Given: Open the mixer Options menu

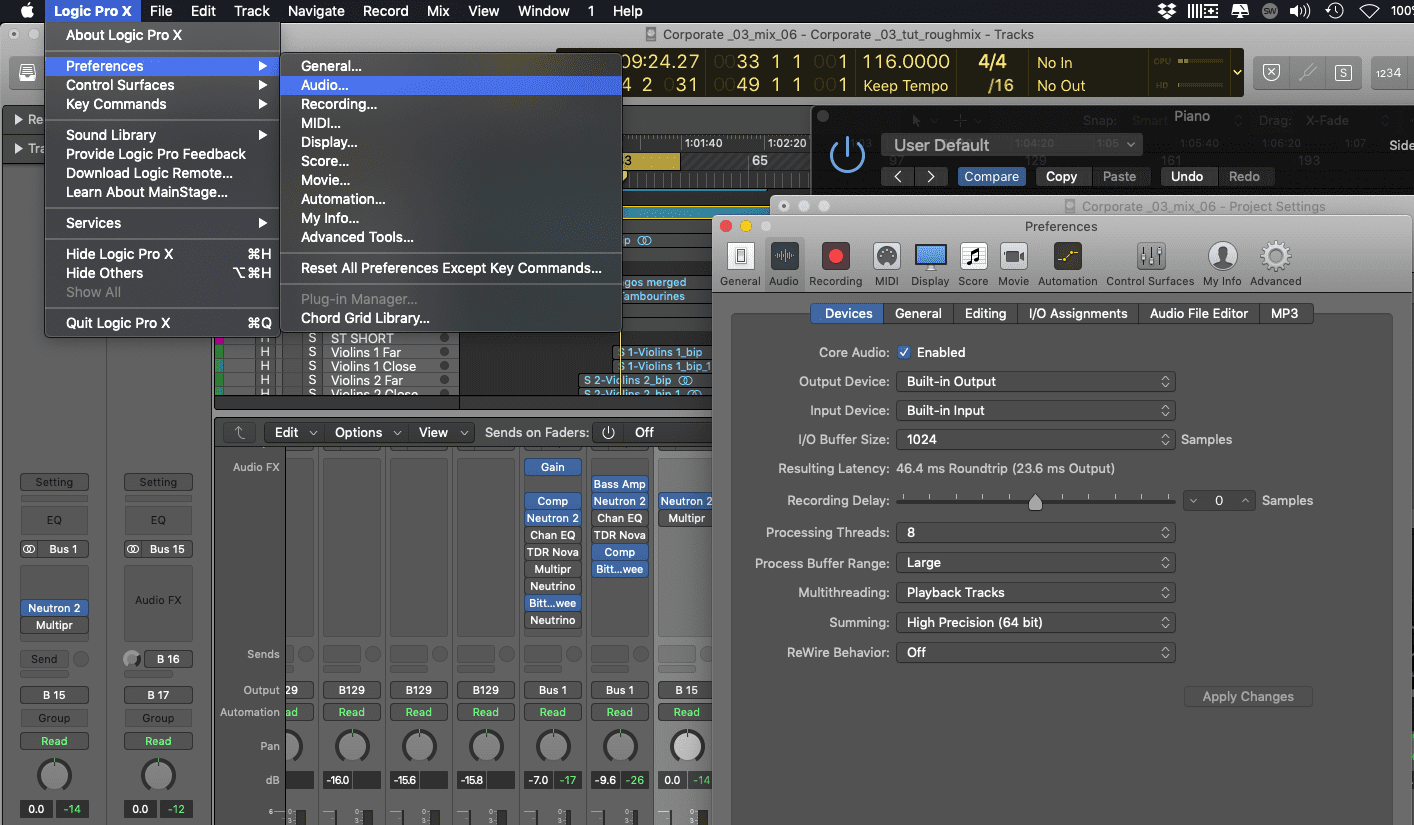Looking at the screenshot, I should click(x=368, y=432).
